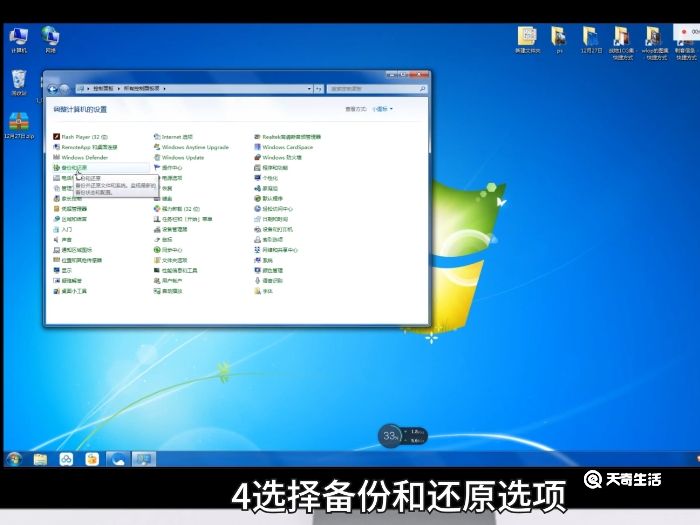
Task: Open 设备和打印机 item
Action: [274, 229]
